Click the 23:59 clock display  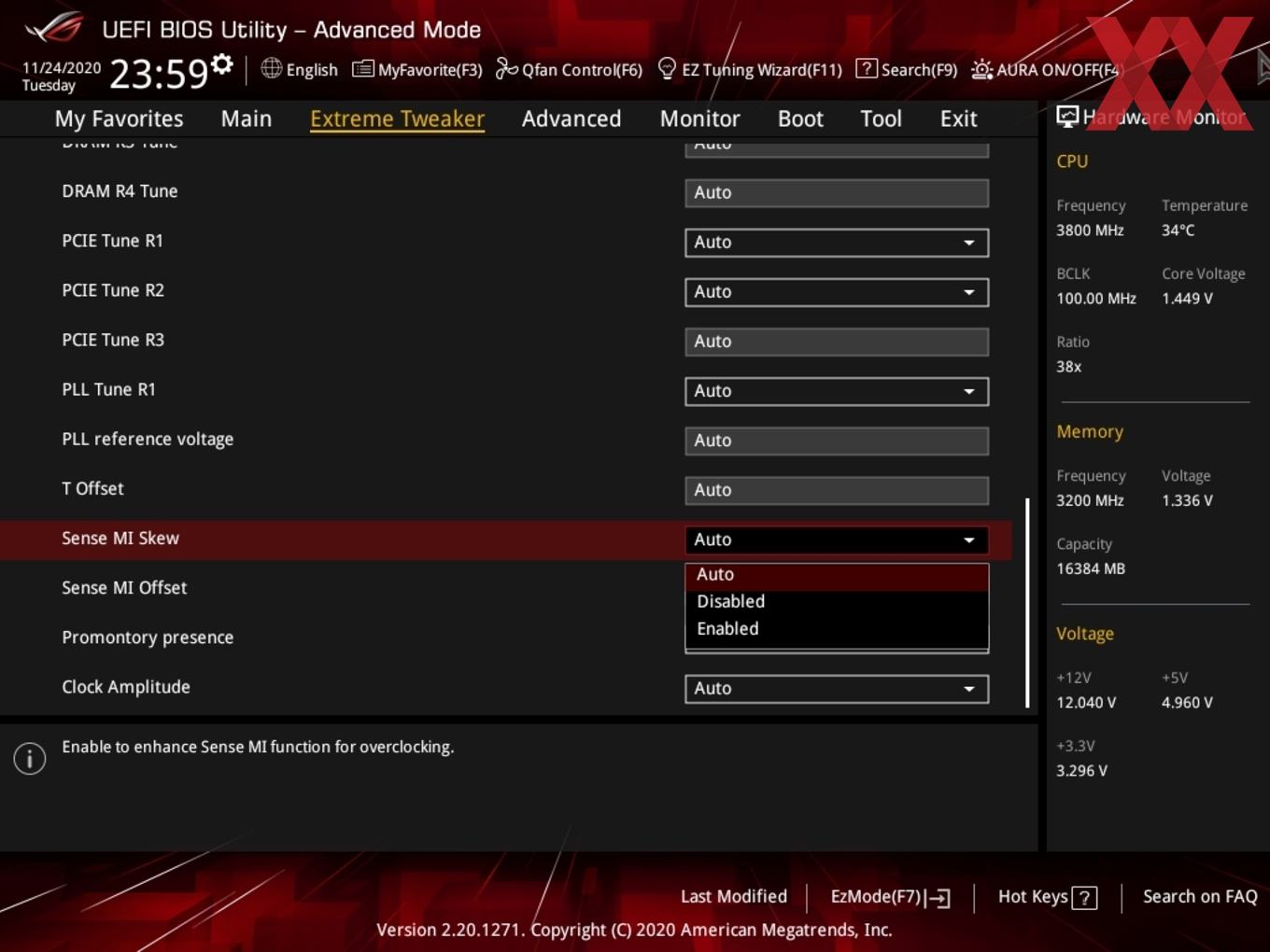159,73
